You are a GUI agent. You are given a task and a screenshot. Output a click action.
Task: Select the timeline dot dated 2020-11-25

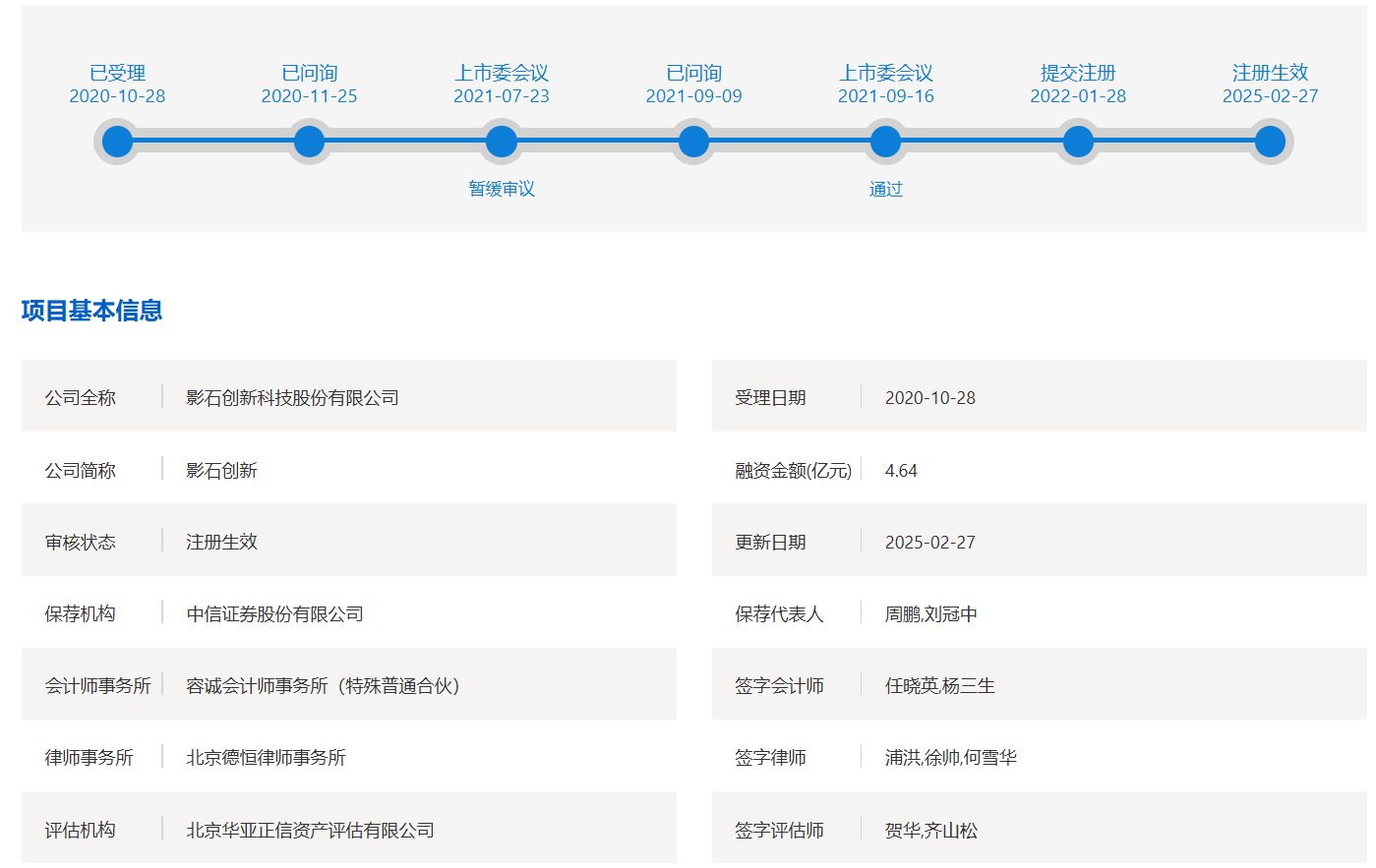309,142
